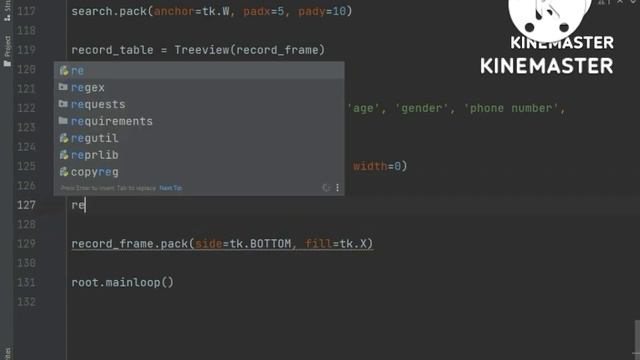Click 'width=0' on line 125
The width and height of the screenshot is (640, 360).
click(x=377, y=166)
